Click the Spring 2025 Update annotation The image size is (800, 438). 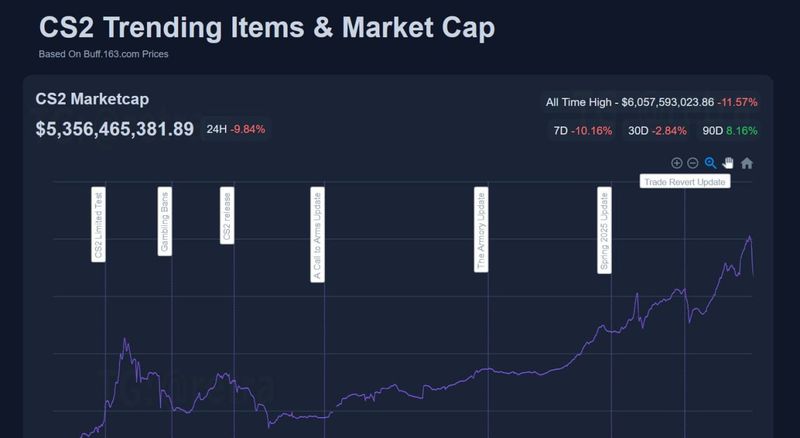(x=604, y=231)
